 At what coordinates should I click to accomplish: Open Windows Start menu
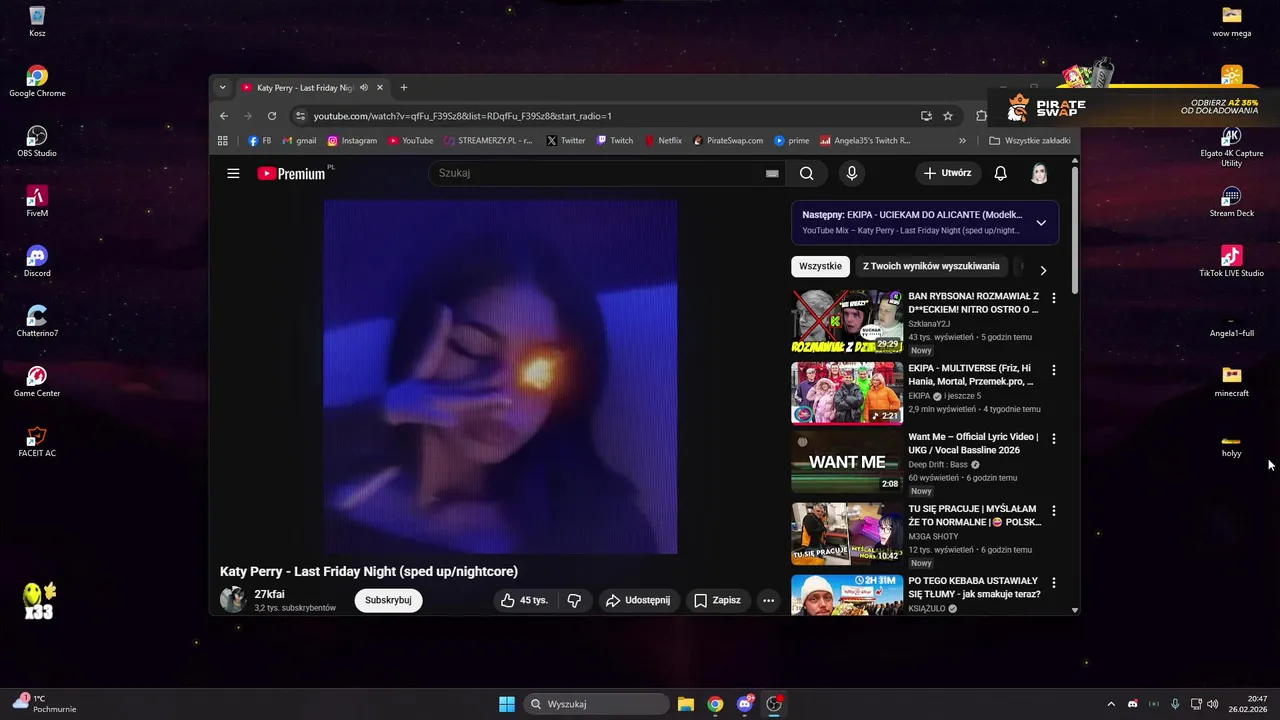point(507,704)
